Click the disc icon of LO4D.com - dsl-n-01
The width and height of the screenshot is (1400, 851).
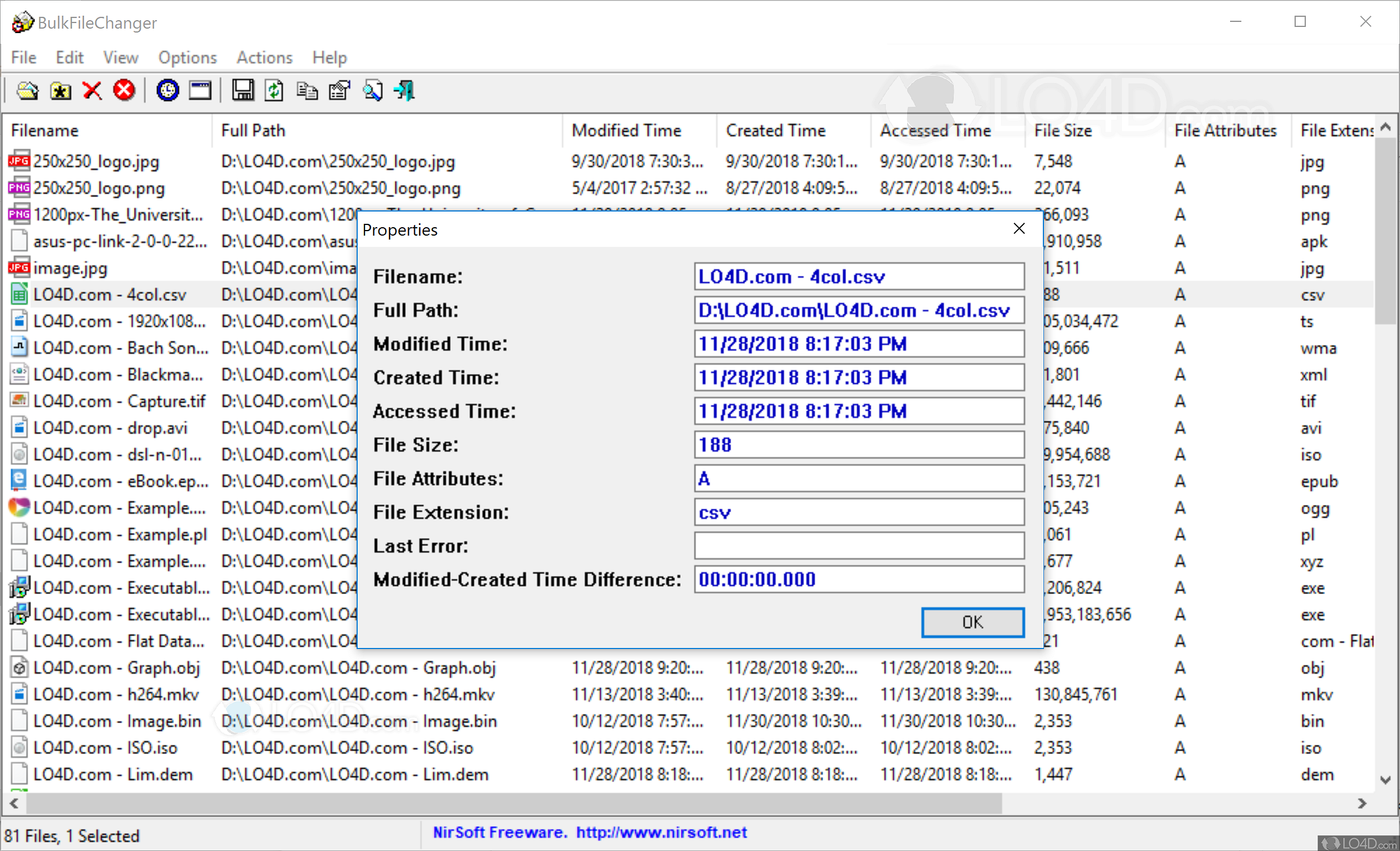pyautogui.click(x=19, y=454)
